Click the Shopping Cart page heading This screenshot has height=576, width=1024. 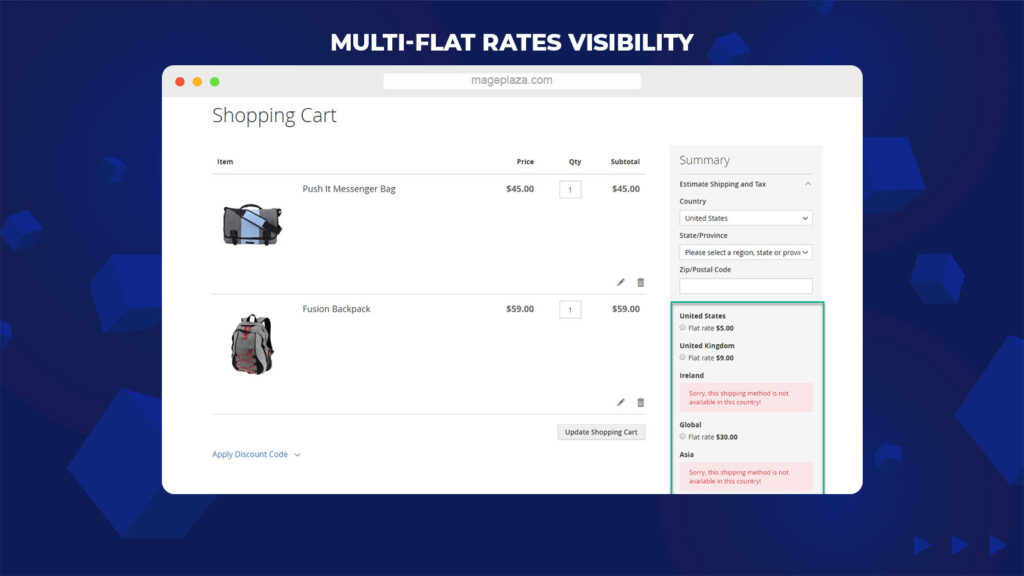[274, 116]
